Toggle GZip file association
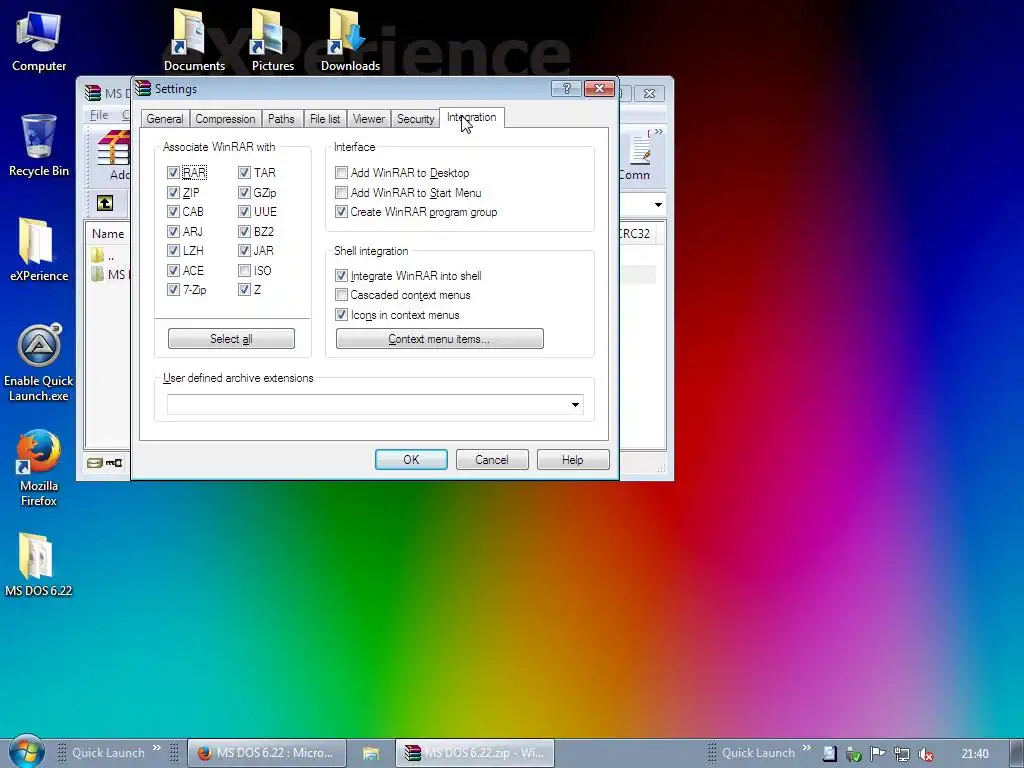 pos(244,193)
